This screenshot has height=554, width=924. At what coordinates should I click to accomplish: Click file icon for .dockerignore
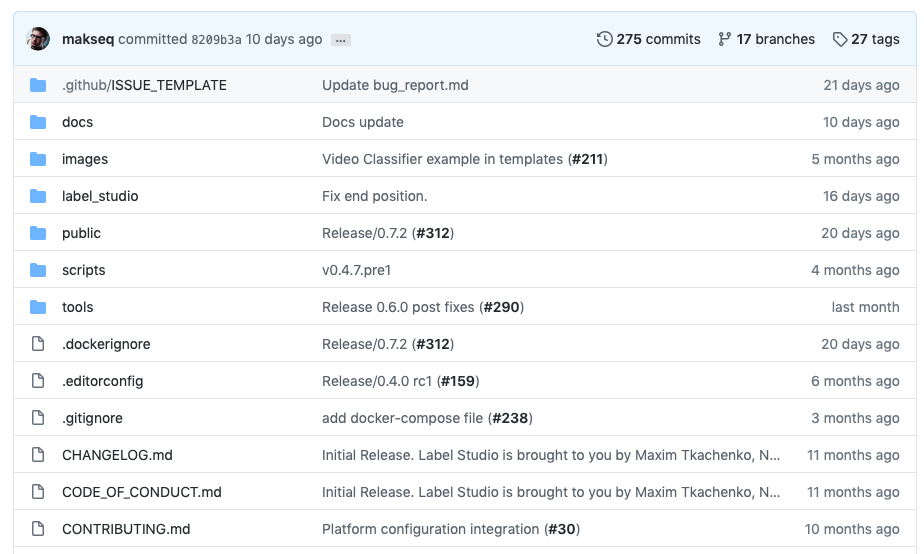coord(38,344)
